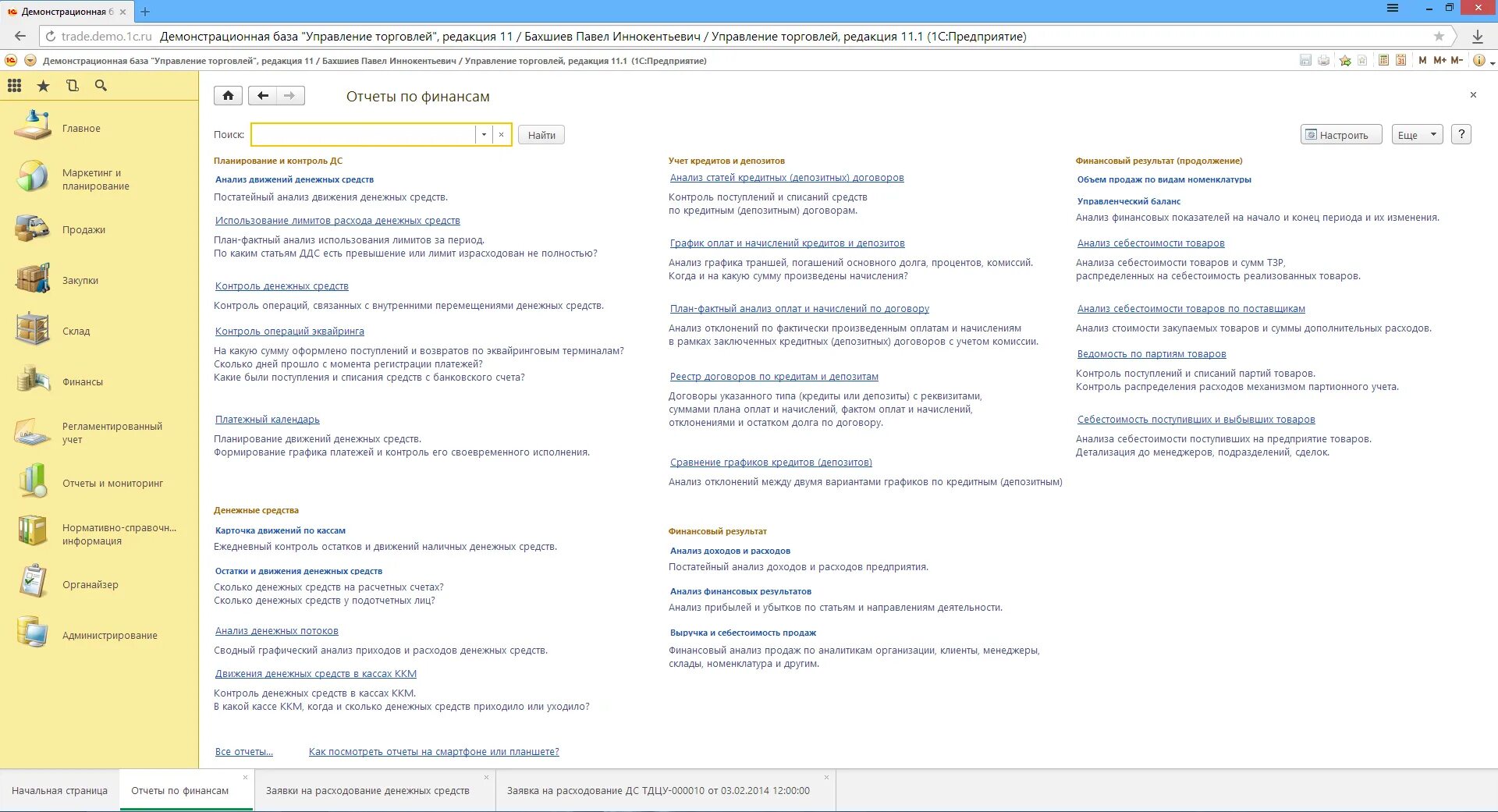Open the Управленческий баланс report

[1129, 201]
